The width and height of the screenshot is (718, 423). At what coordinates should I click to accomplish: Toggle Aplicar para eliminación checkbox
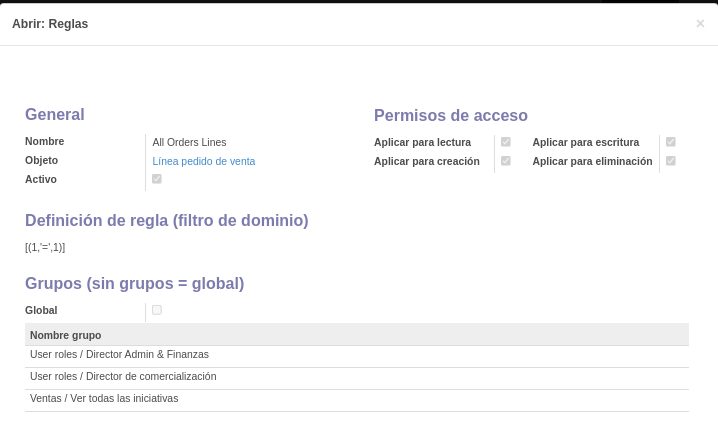click(670, 161)
